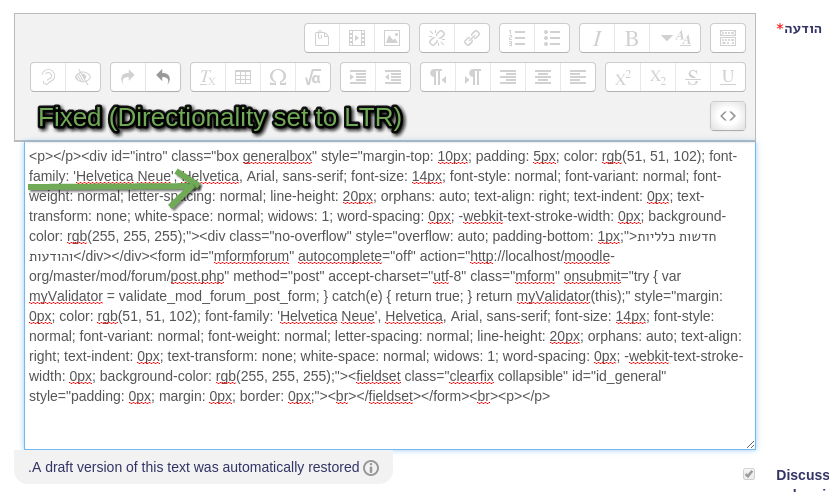Open the equation editor square-root icon

point(312,77)
